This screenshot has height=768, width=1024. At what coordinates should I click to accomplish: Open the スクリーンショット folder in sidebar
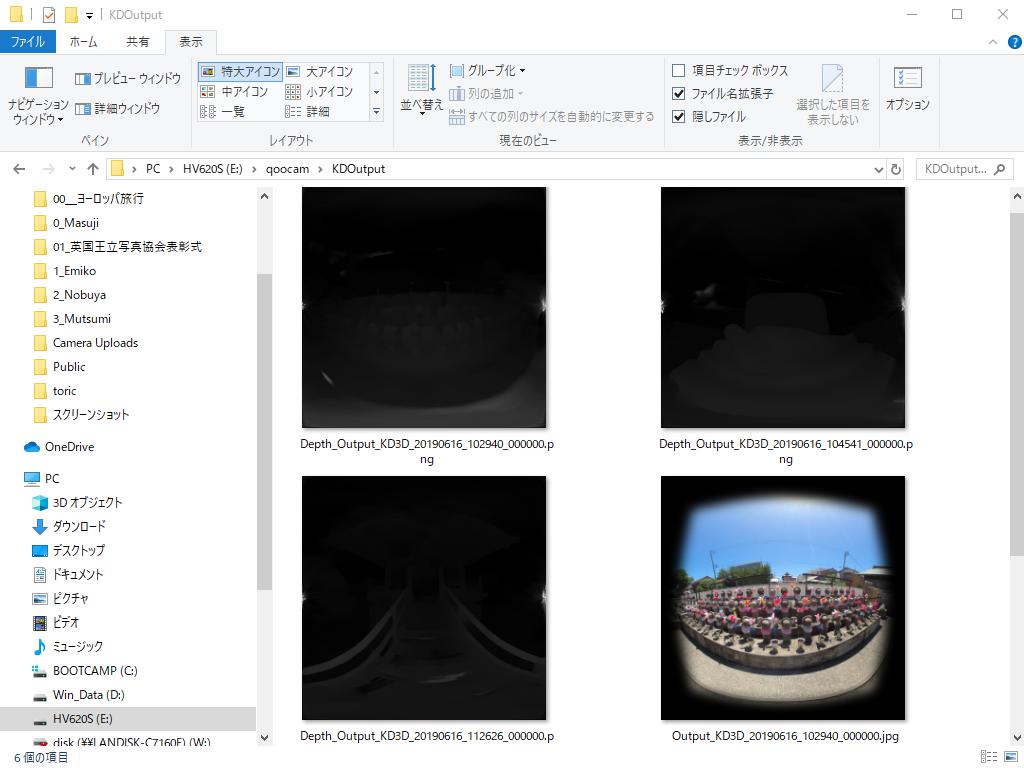82,415
